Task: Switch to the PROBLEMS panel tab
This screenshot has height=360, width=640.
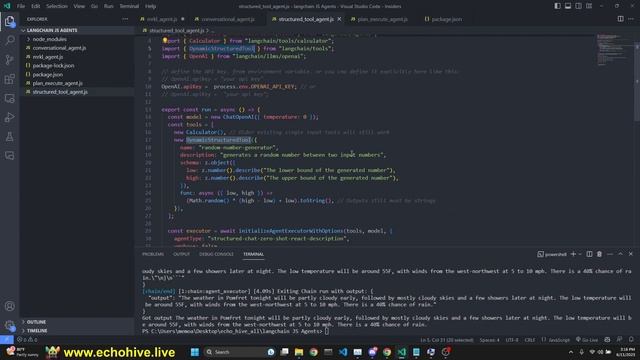Action: pos(153,254)
